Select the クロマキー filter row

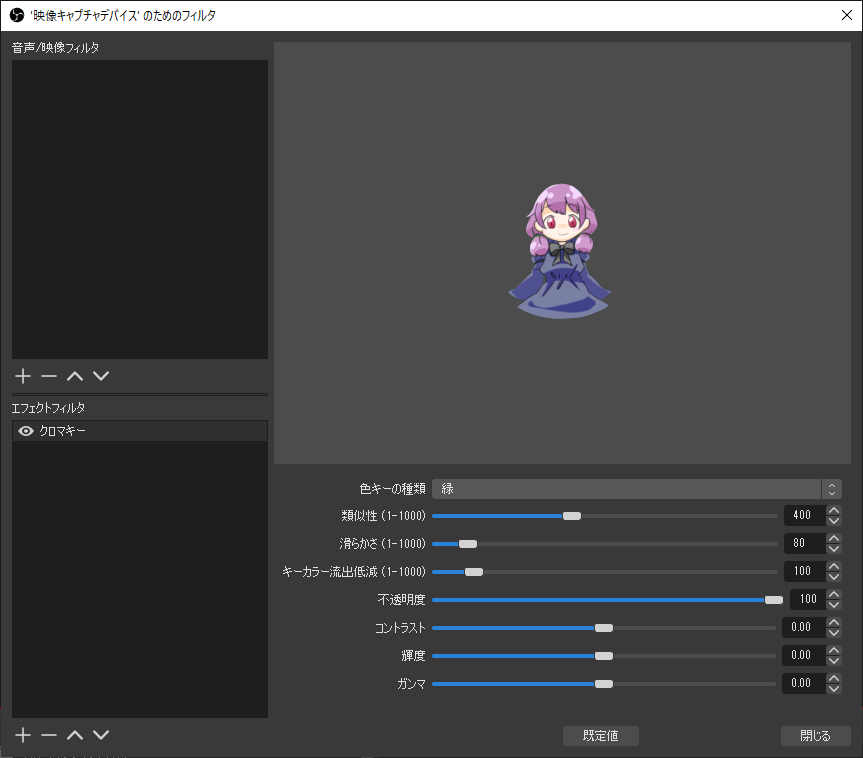[140, 431]
